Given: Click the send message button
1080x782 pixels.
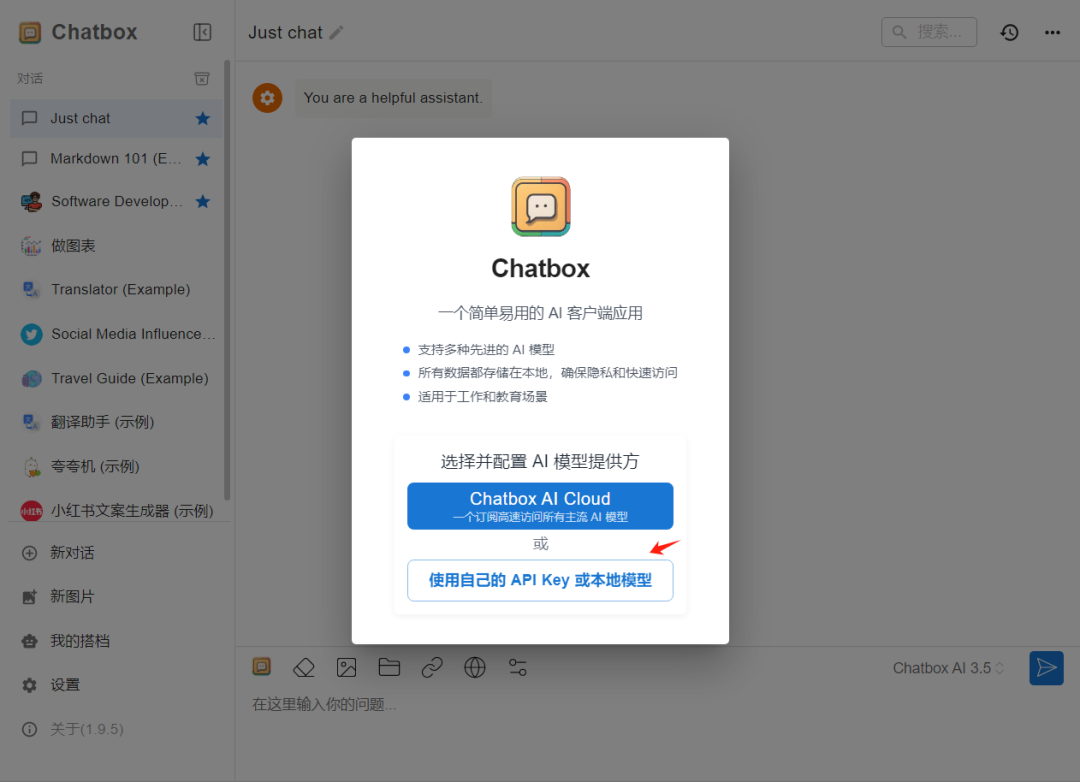Looking at the screenshot, I should coord(1046,668).
